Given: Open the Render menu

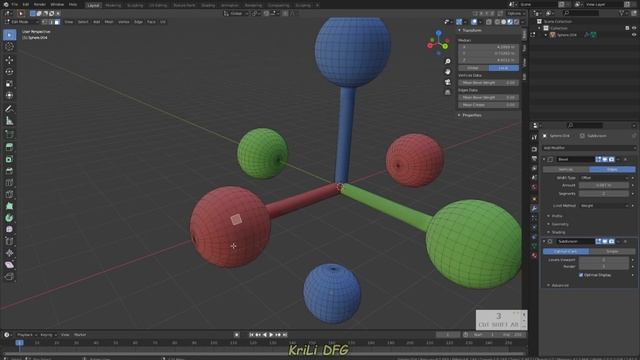Looking at the screenshot, I should click(x=40, y=4).
